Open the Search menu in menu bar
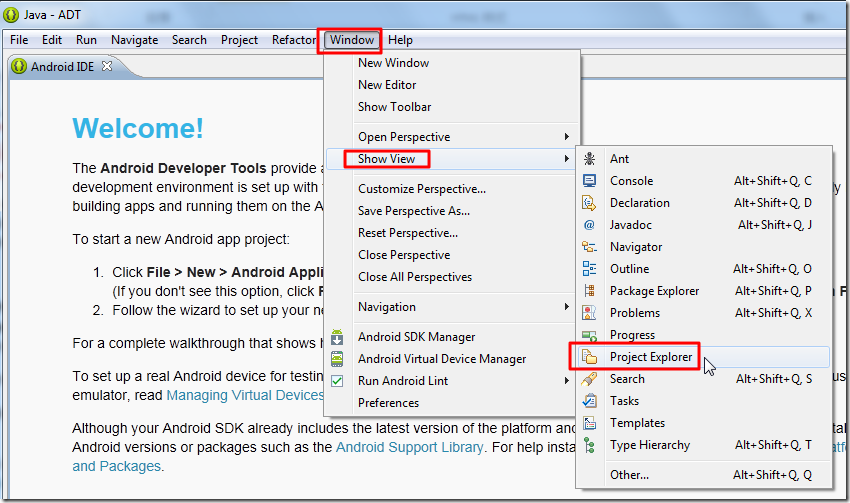This screenshot has height=503, width=850. tap(189, 40)
